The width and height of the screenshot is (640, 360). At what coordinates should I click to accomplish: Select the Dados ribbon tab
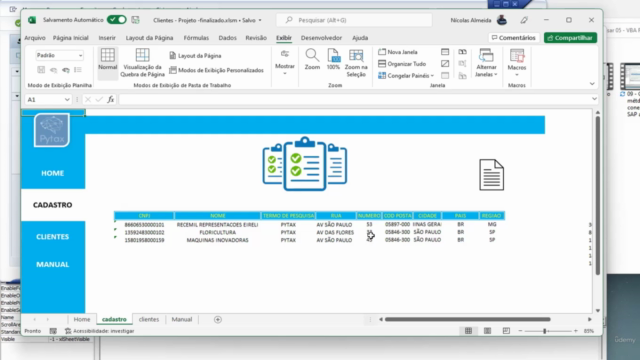click(x=227, y=38)
